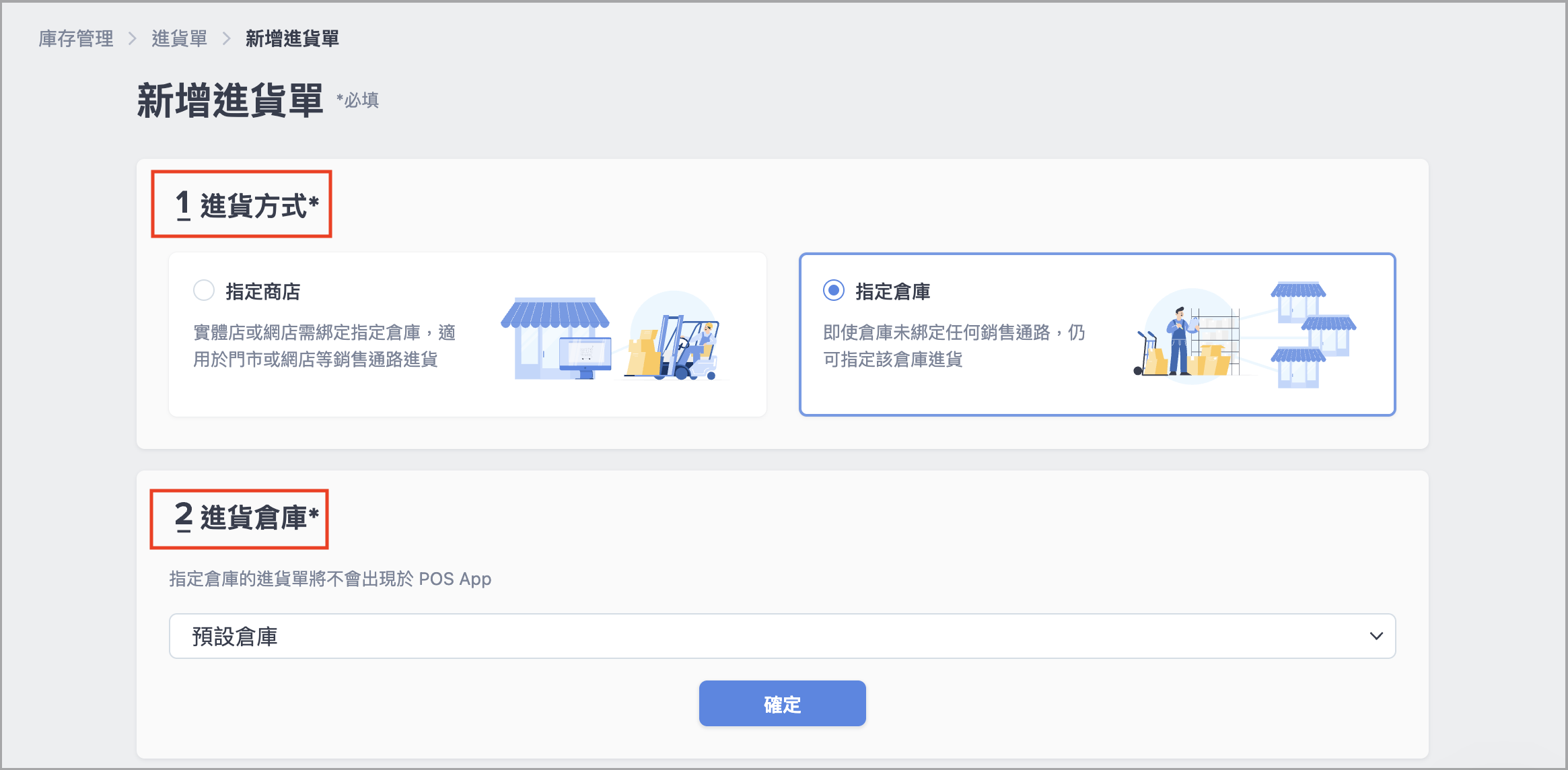Screen dimensions: 1568x770
Task: Select the 指定商店 radio button
Action: click(204, 291)
